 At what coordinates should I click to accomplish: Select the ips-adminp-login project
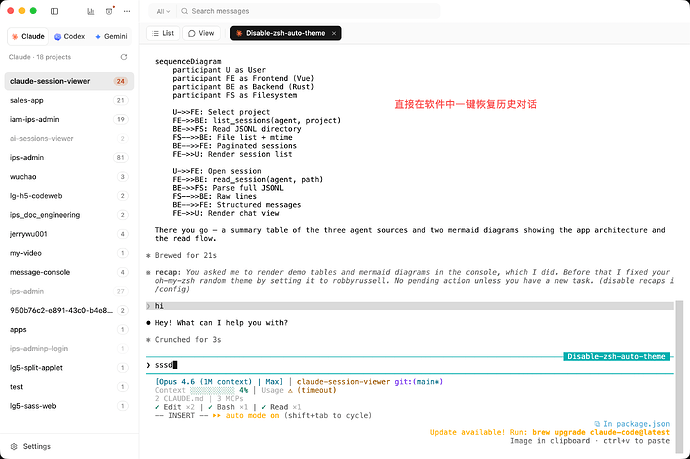[69, 349]
